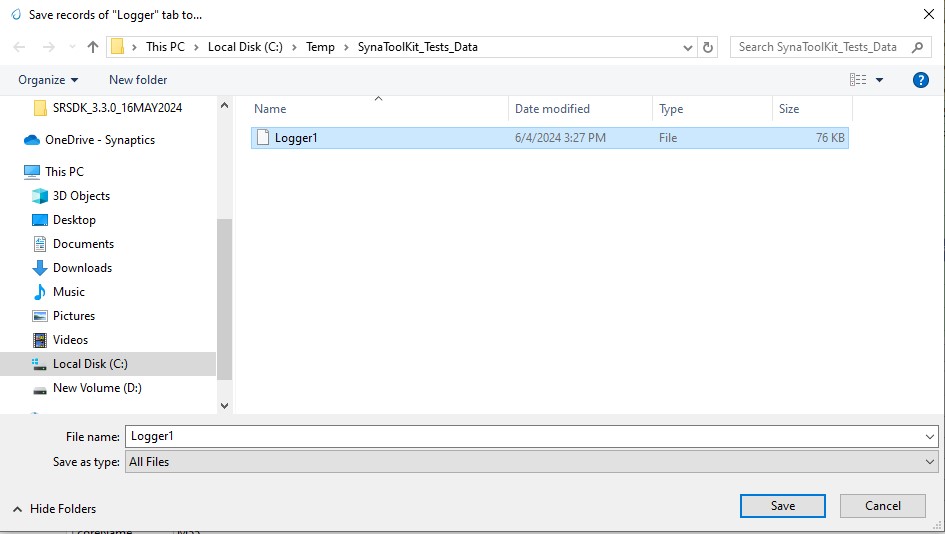Select New Volume (D:) drive
This screenshot has width=945, height=534.
pos(96,388)
